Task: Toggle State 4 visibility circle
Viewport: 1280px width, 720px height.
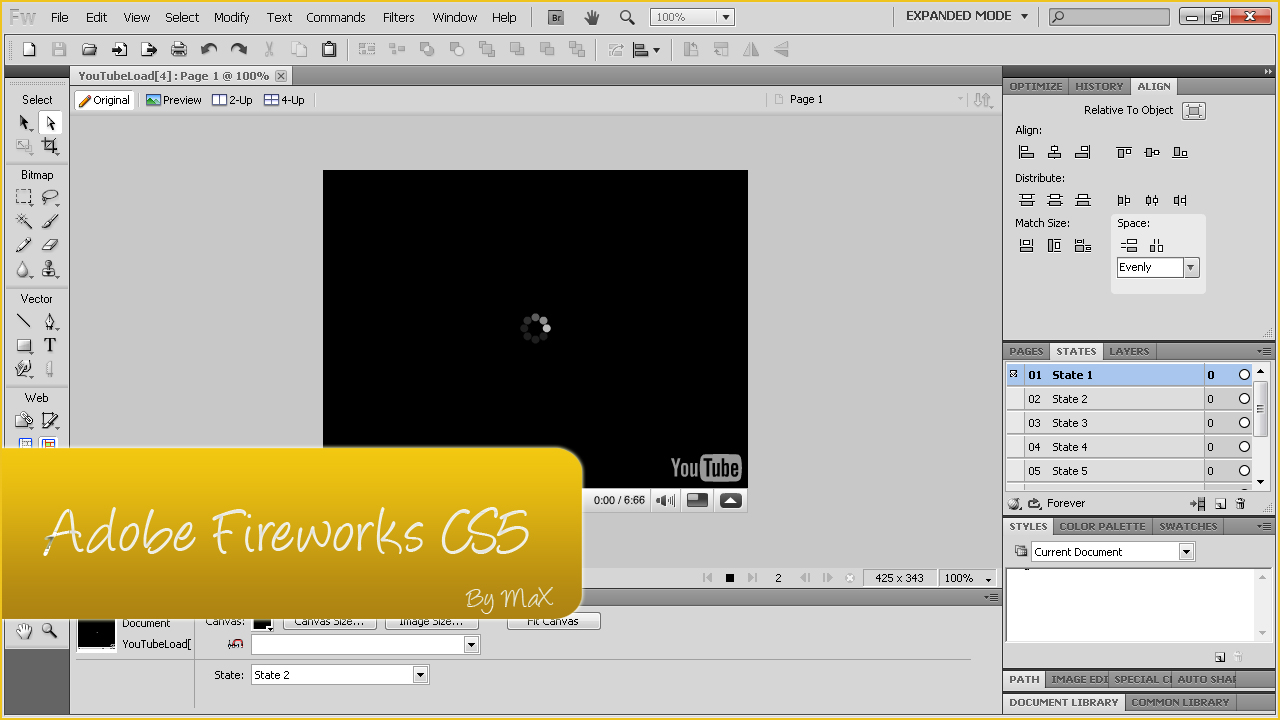Action: 1244,447
